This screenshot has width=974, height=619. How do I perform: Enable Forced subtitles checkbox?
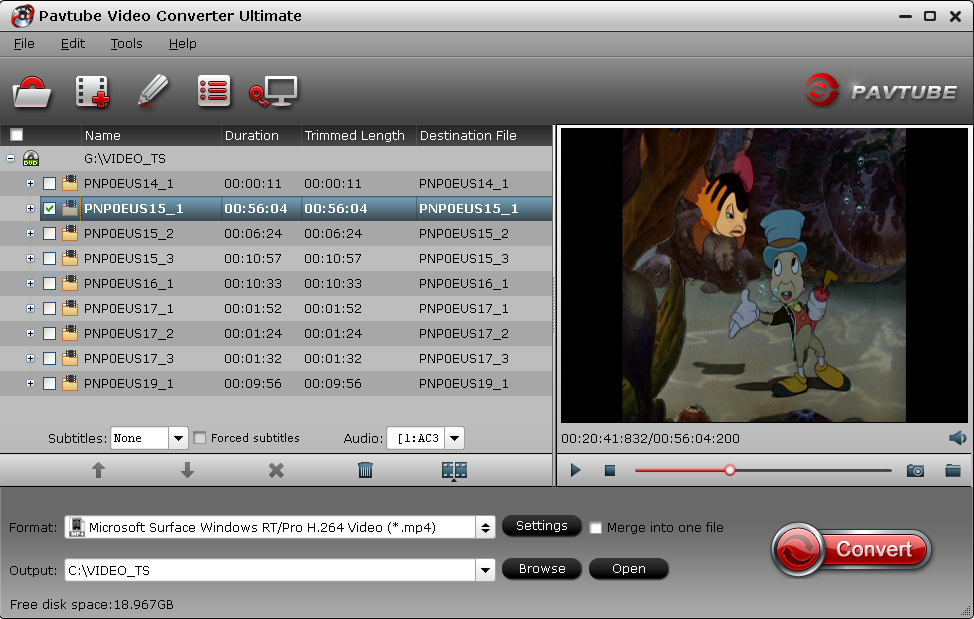point(199,438)
